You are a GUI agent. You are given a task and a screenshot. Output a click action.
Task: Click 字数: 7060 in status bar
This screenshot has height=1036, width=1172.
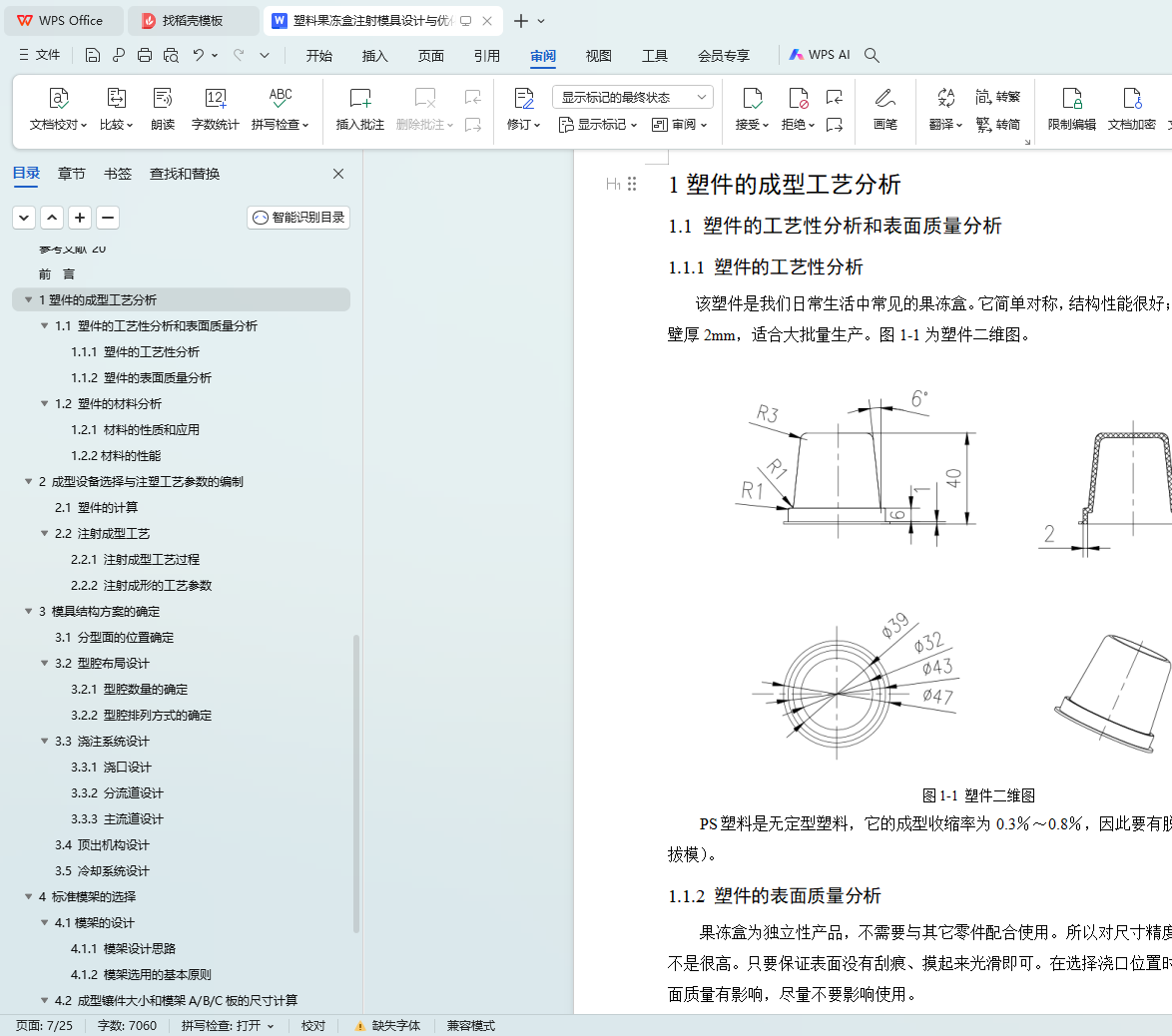tap(127, 1026)
